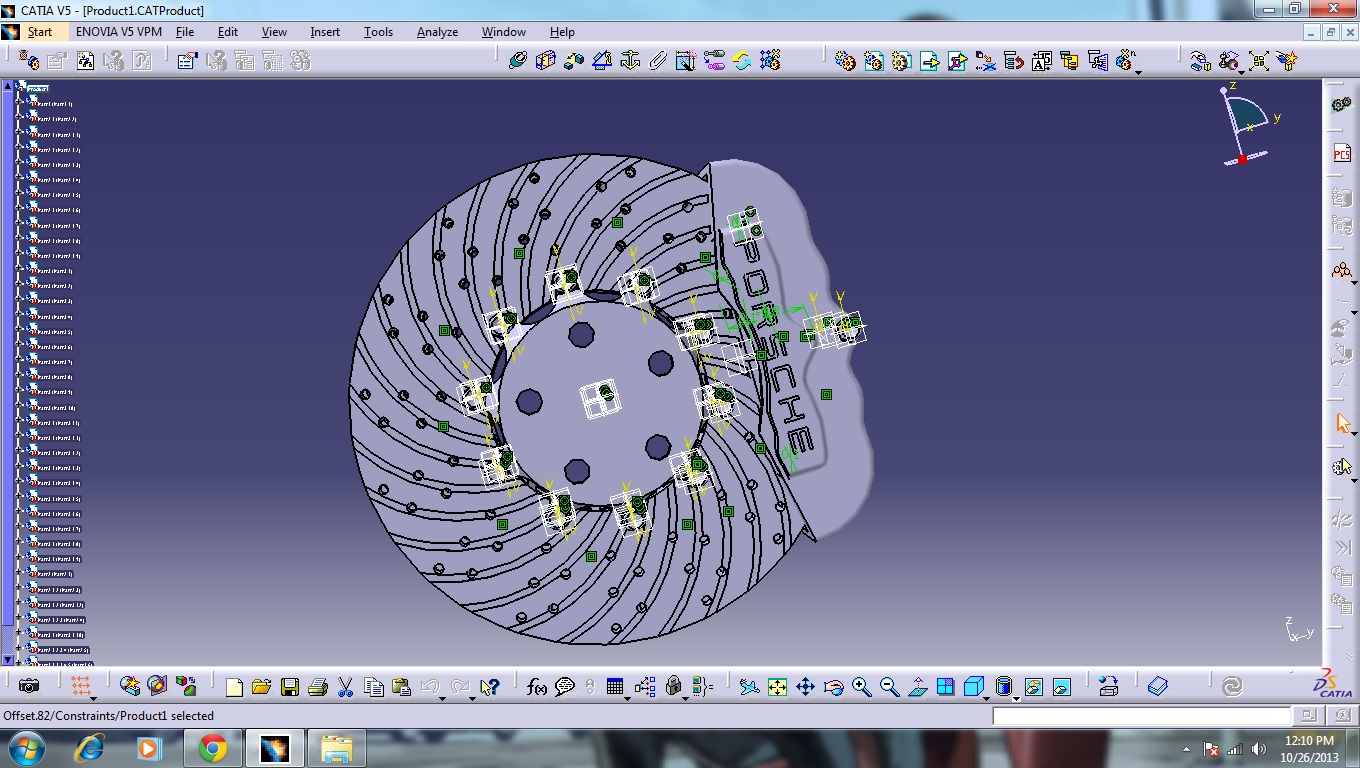Click the Design Table icon
This screenshot has height=768, width=1360.
coord(615,687)
